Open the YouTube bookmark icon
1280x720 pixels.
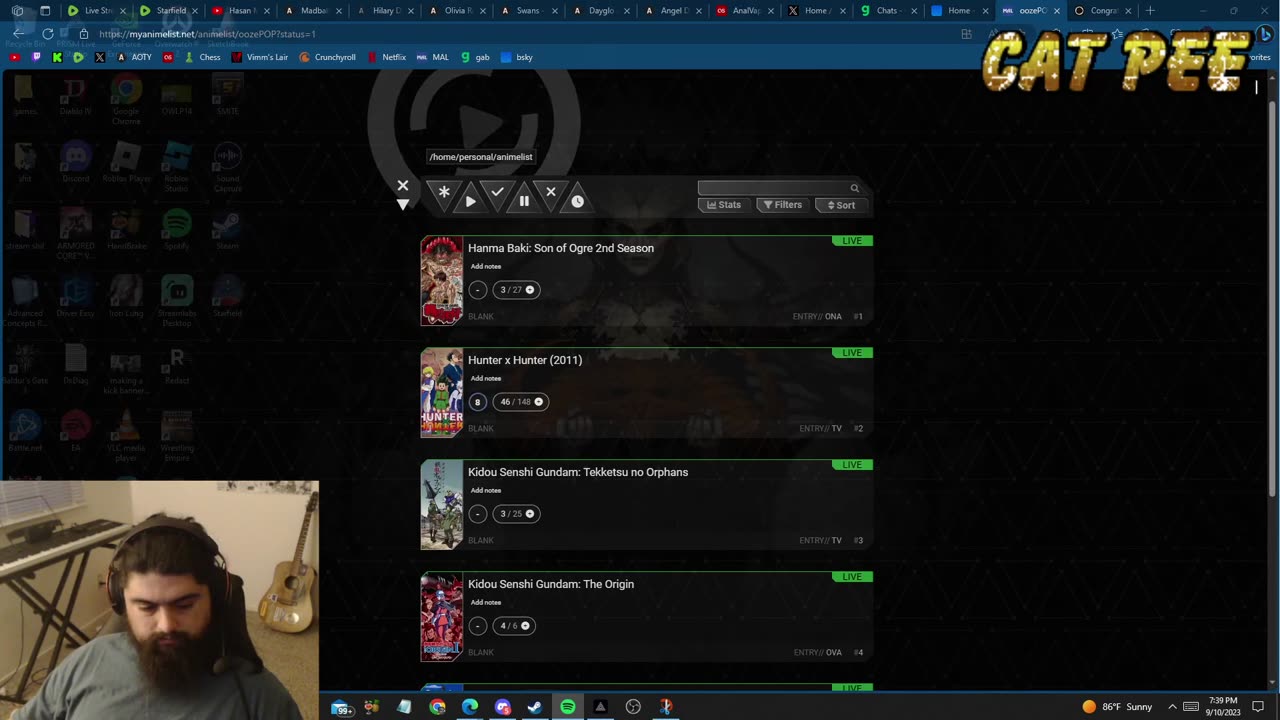pyautogui.click(x=14, y=57)
